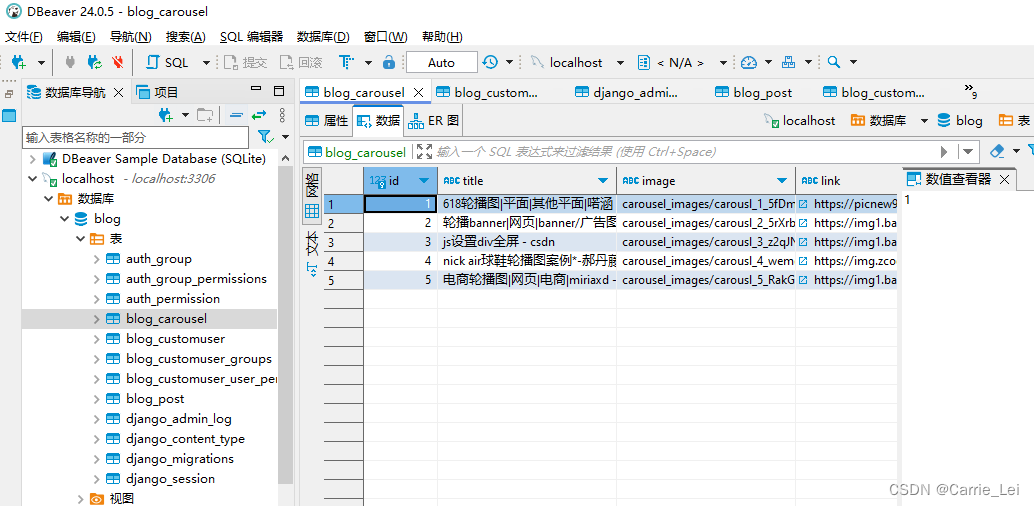Open dropdown next to New Connection icon
The width and height of the screenshot is (1034, 506).
[x=41, y=63]
